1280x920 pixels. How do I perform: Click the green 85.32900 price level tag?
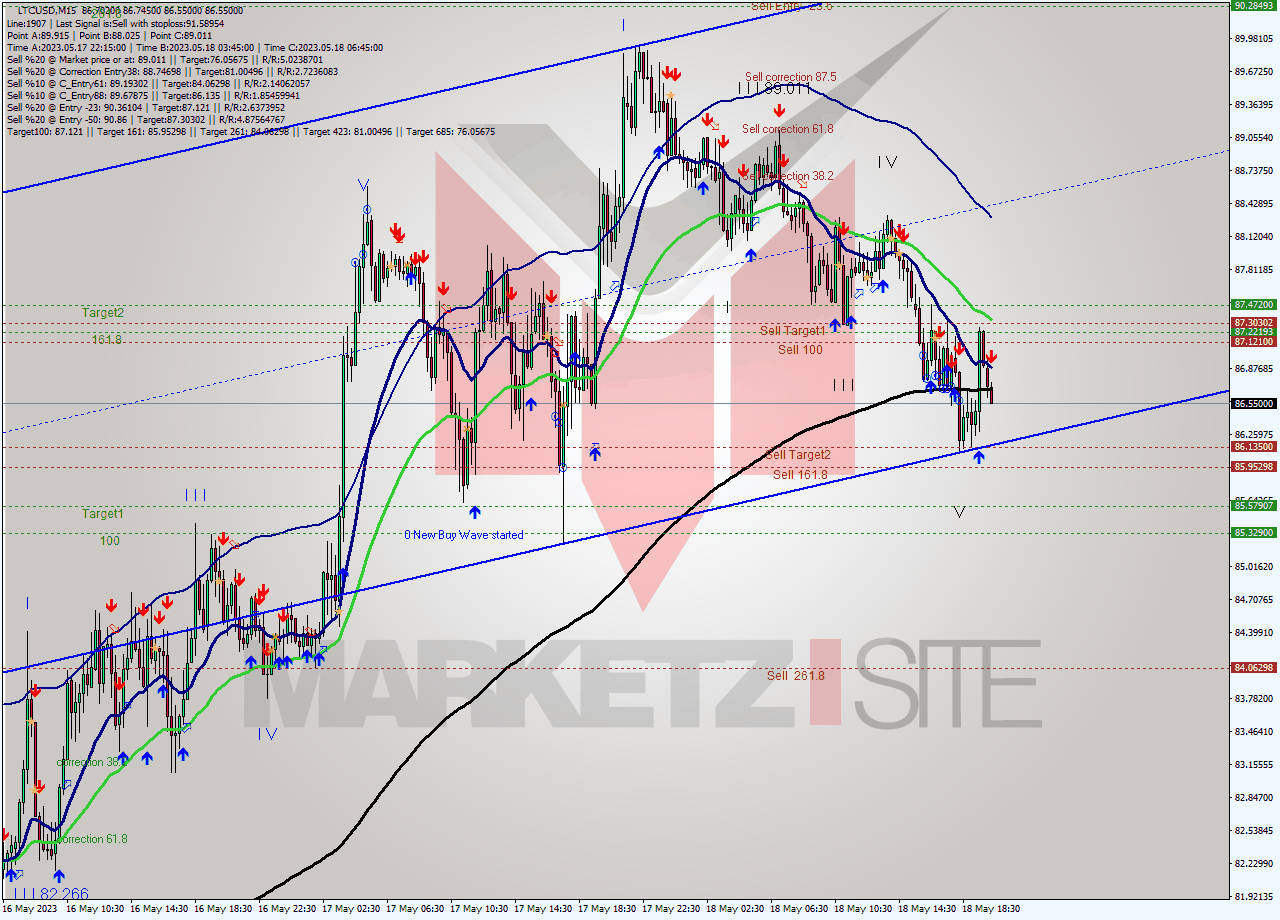point(1253,532)
